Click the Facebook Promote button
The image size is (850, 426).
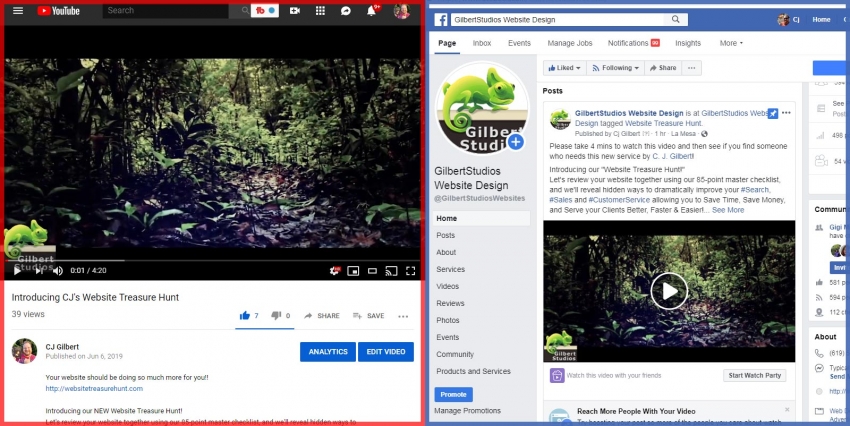(x=453, y=395)
